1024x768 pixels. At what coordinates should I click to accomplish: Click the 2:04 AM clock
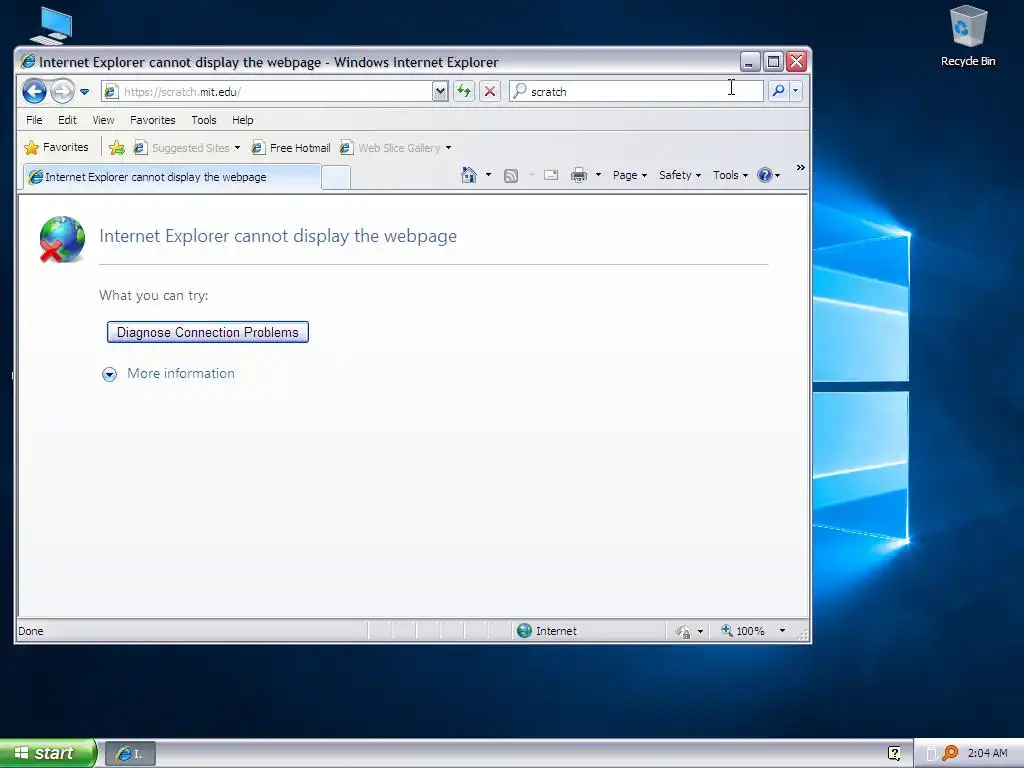coord(987,753)
